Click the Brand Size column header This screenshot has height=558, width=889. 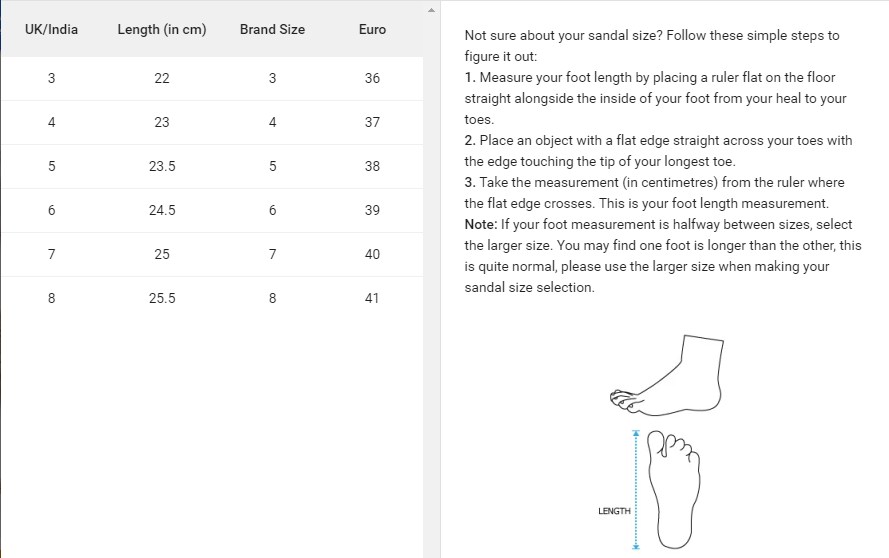(x=272, y=29)
